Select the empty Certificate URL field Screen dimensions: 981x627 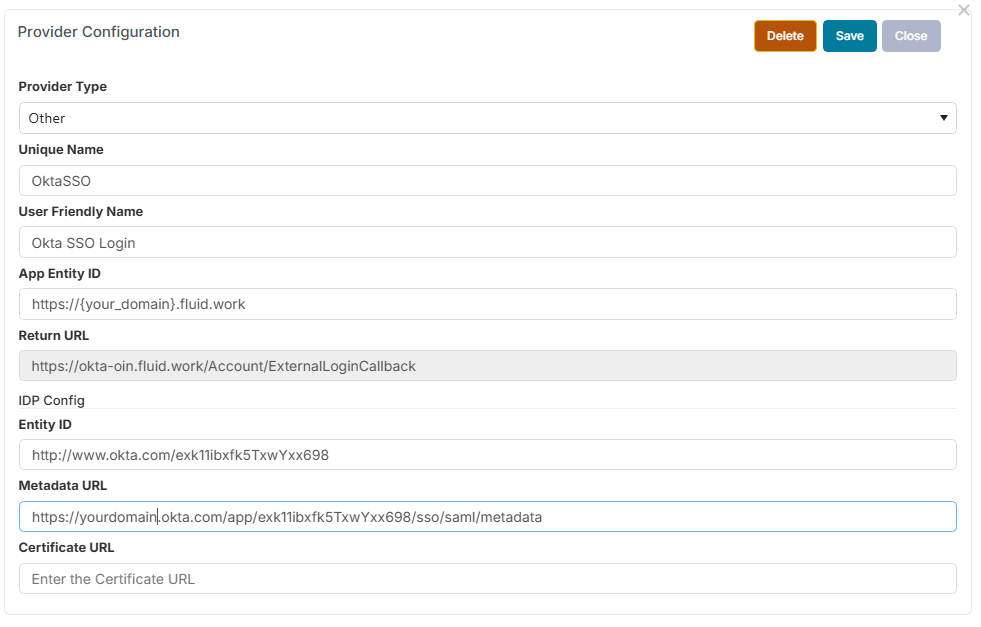pyautogui.click(x=487, y=579)
